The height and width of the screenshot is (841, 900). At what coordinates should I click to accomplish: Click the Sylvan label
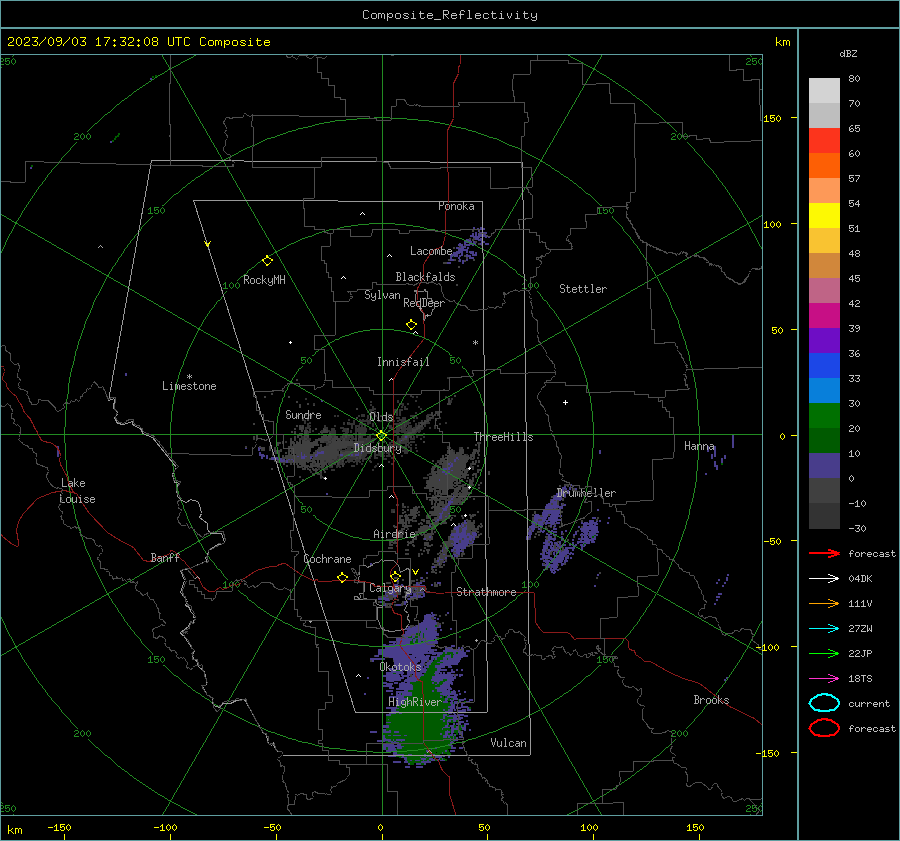click(382, 295)
